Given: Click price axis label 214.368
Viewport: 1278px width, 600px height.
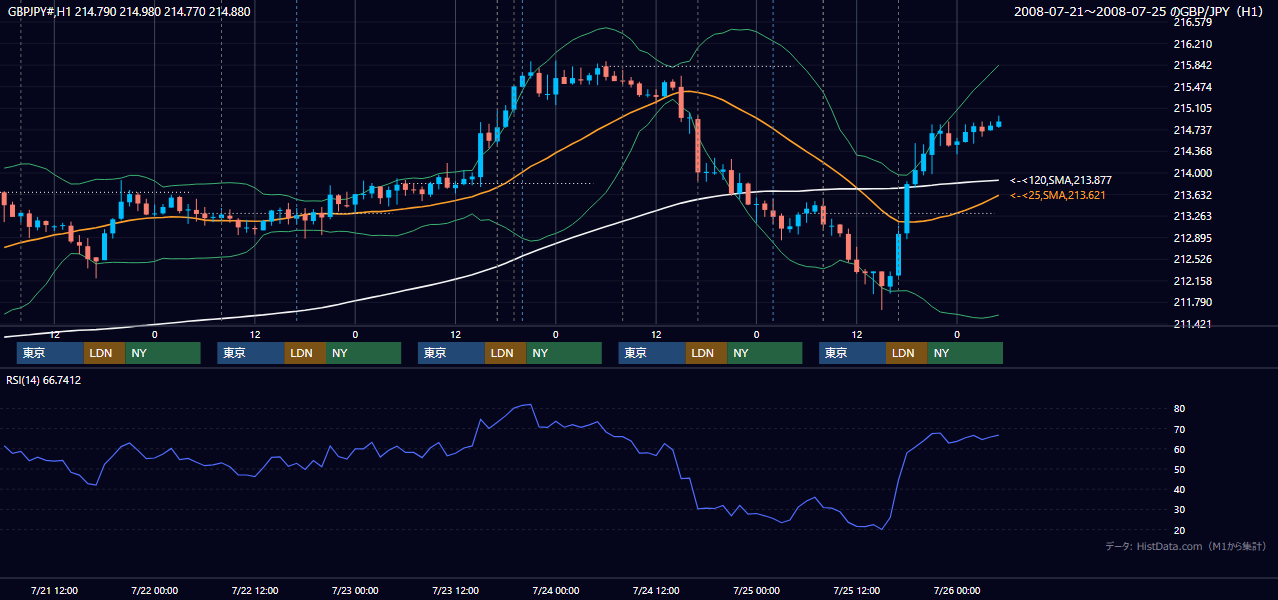Looking at the screenshot, I should tap(1193, 151).
